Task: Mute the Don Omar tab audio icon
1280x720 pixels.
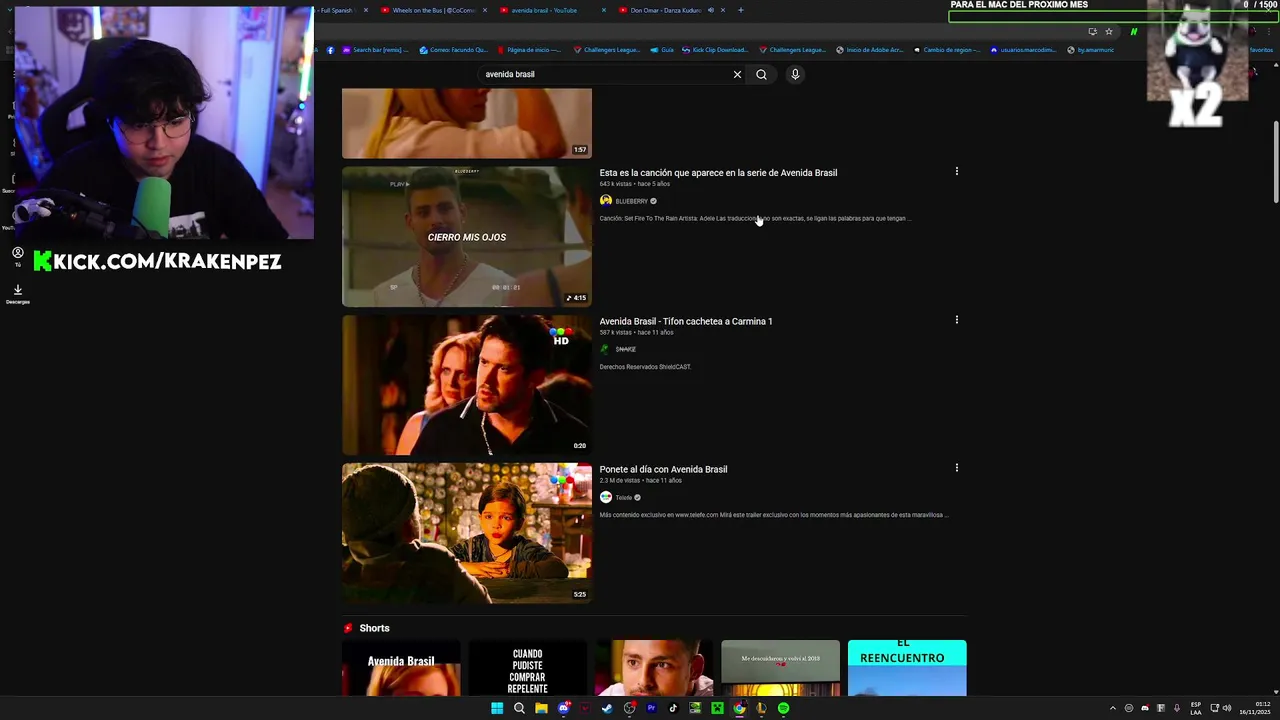Action: pyautogui.click(x=710, y=10)
